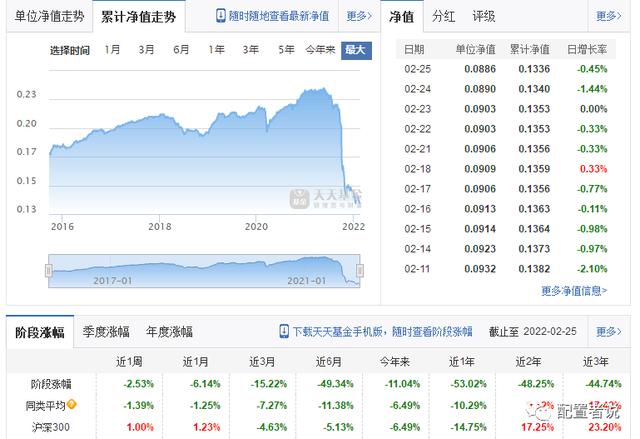Select the 今年来 time range option

click(x=320, y=50)
